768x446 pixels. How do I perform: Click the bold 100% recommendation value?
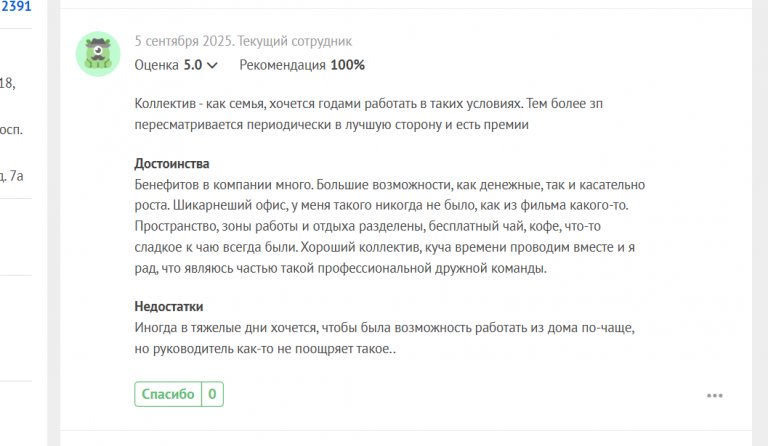click(x=348, y=65)
